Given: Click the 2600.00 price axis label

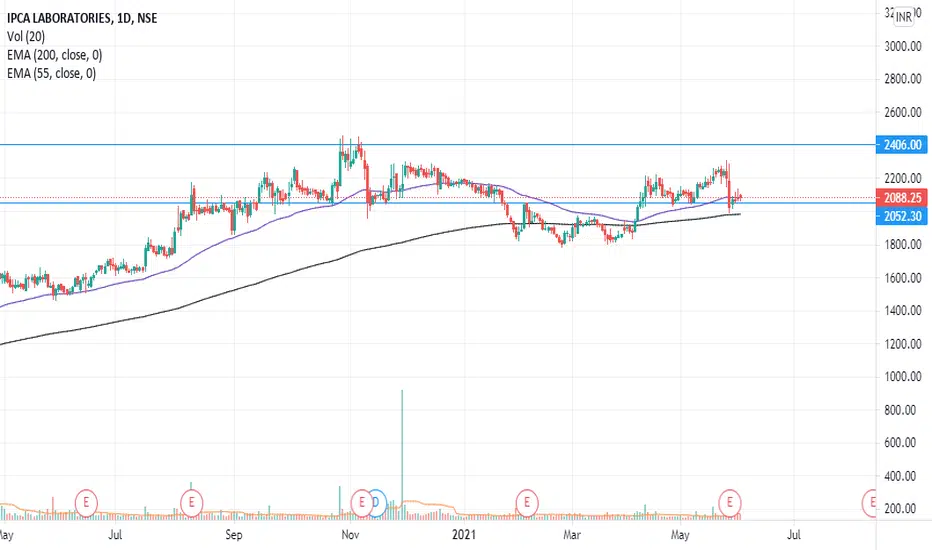Looking at the screenshot, I should click(902, 112).
